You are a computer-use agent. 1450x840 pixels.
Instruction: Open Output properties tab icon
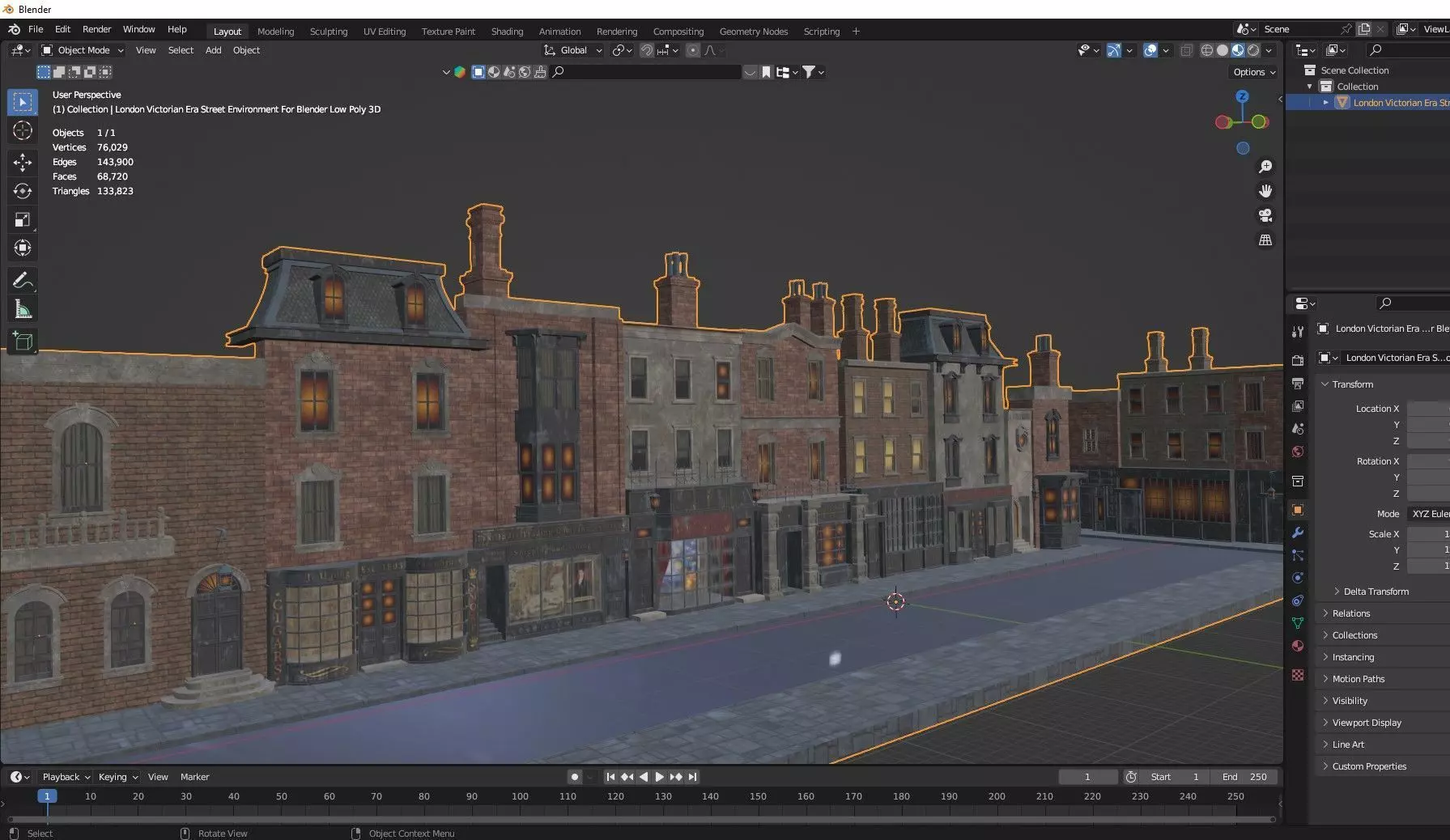pos(1298,383)
